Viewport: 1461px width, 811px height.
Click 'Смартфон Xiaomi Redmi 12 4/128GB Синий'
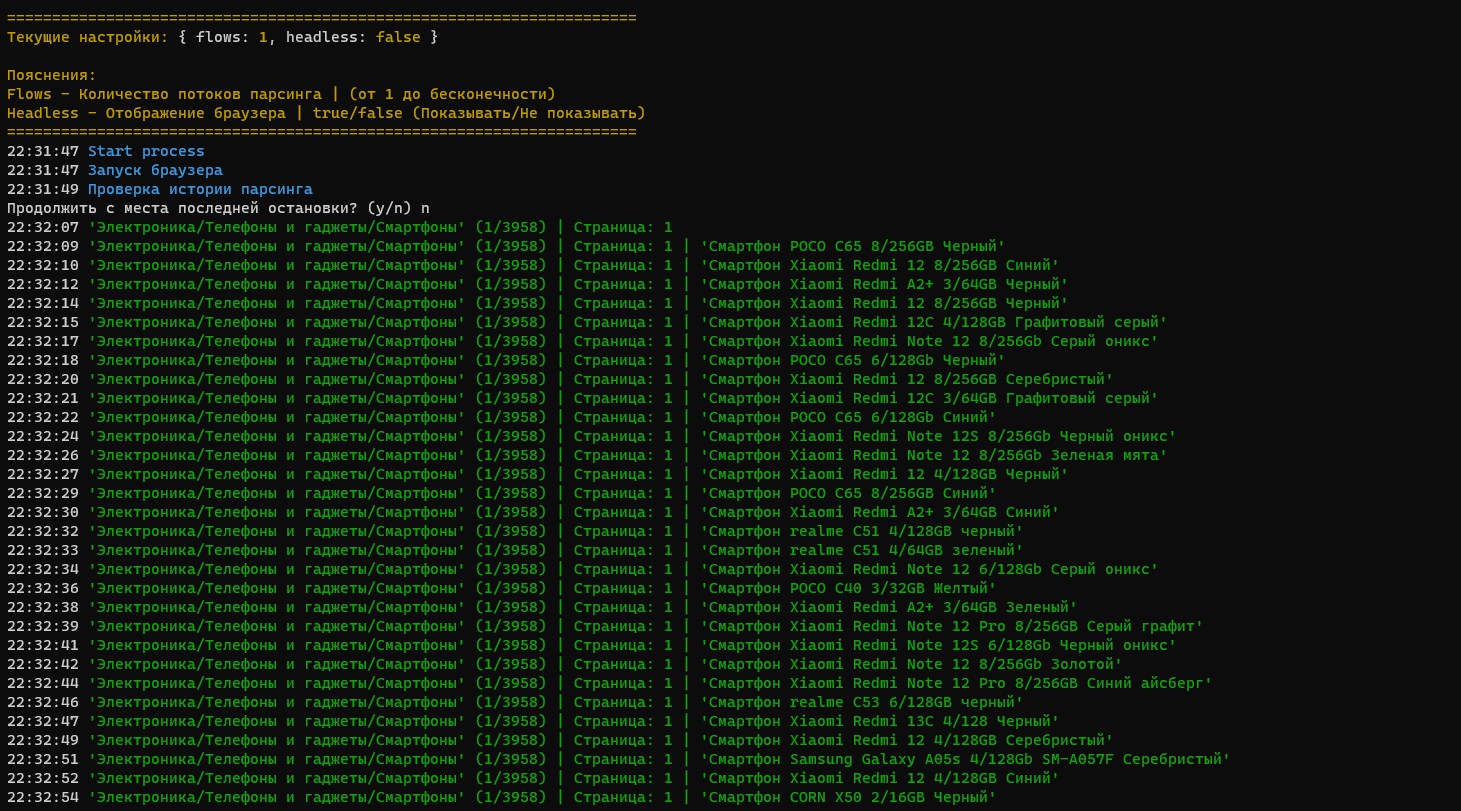880,778
